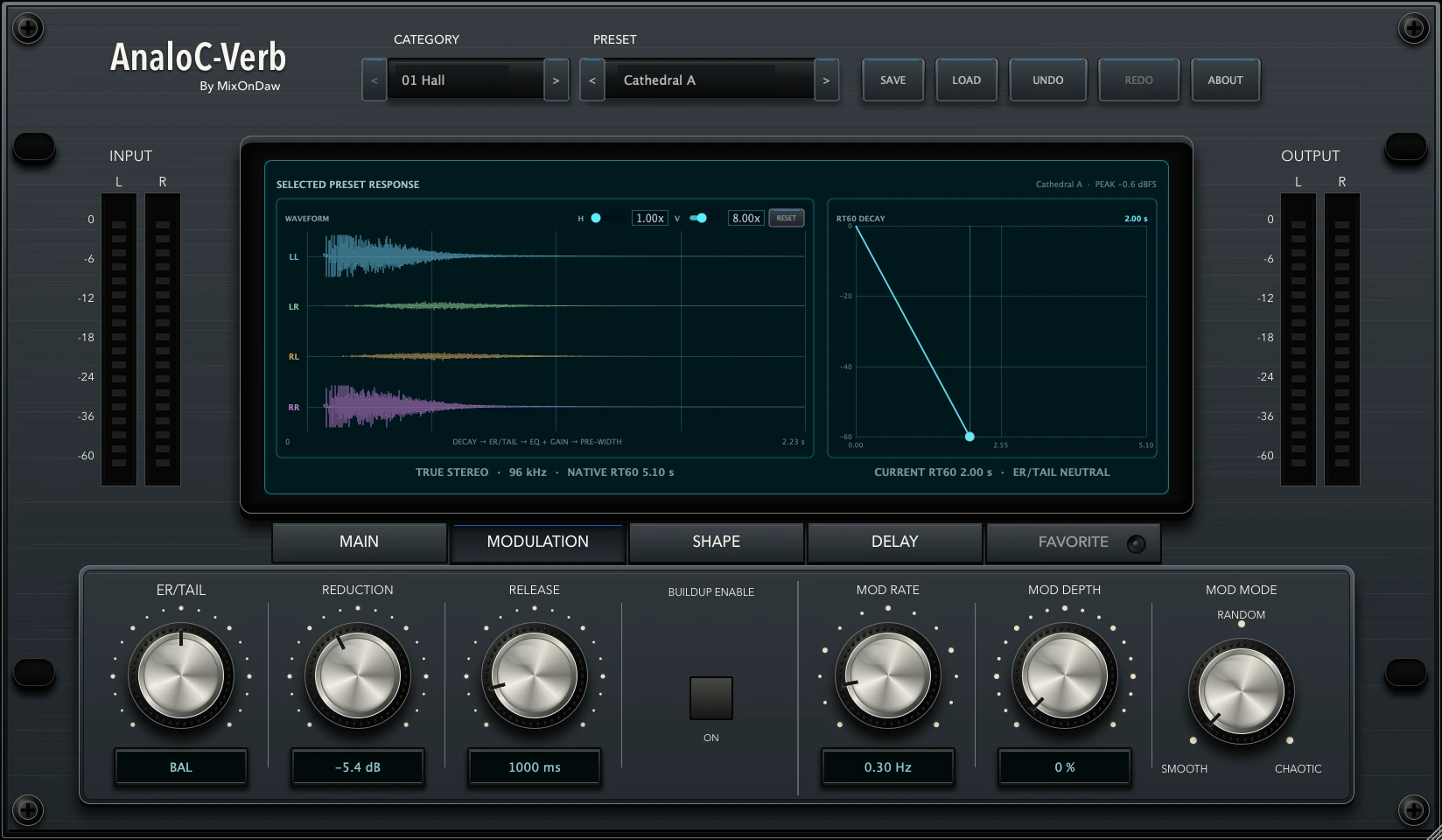Open the FAVORITE tab

click(x=1073, y=542)
